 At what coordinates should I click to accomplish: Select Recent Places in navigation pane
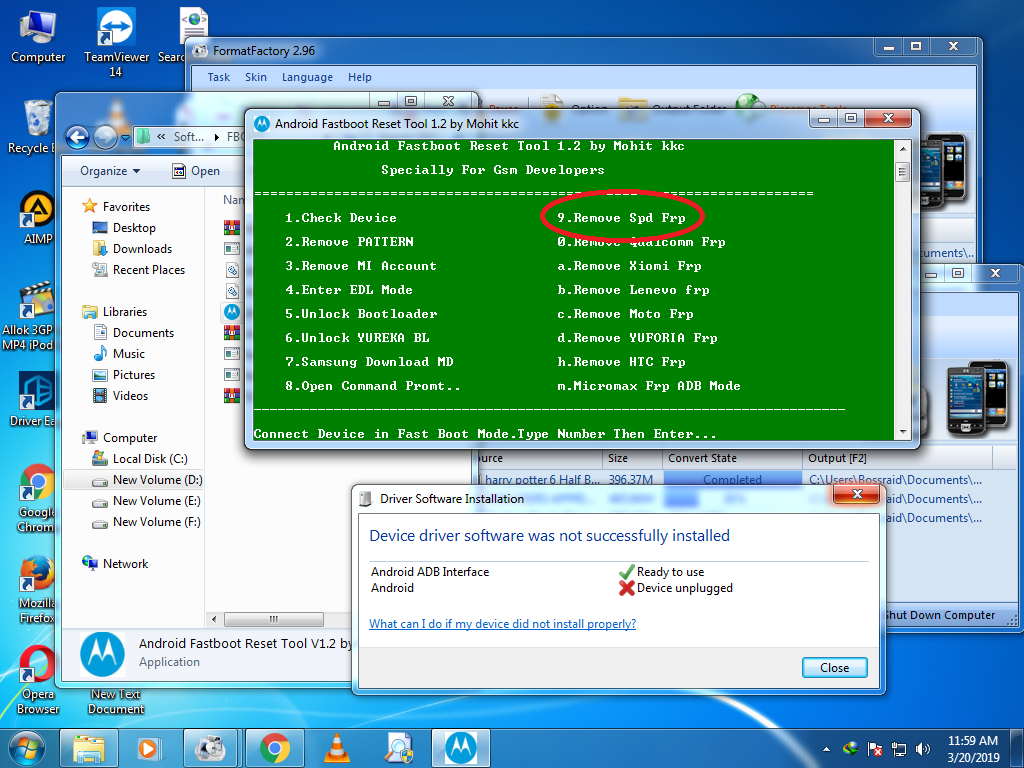(138, 269)
